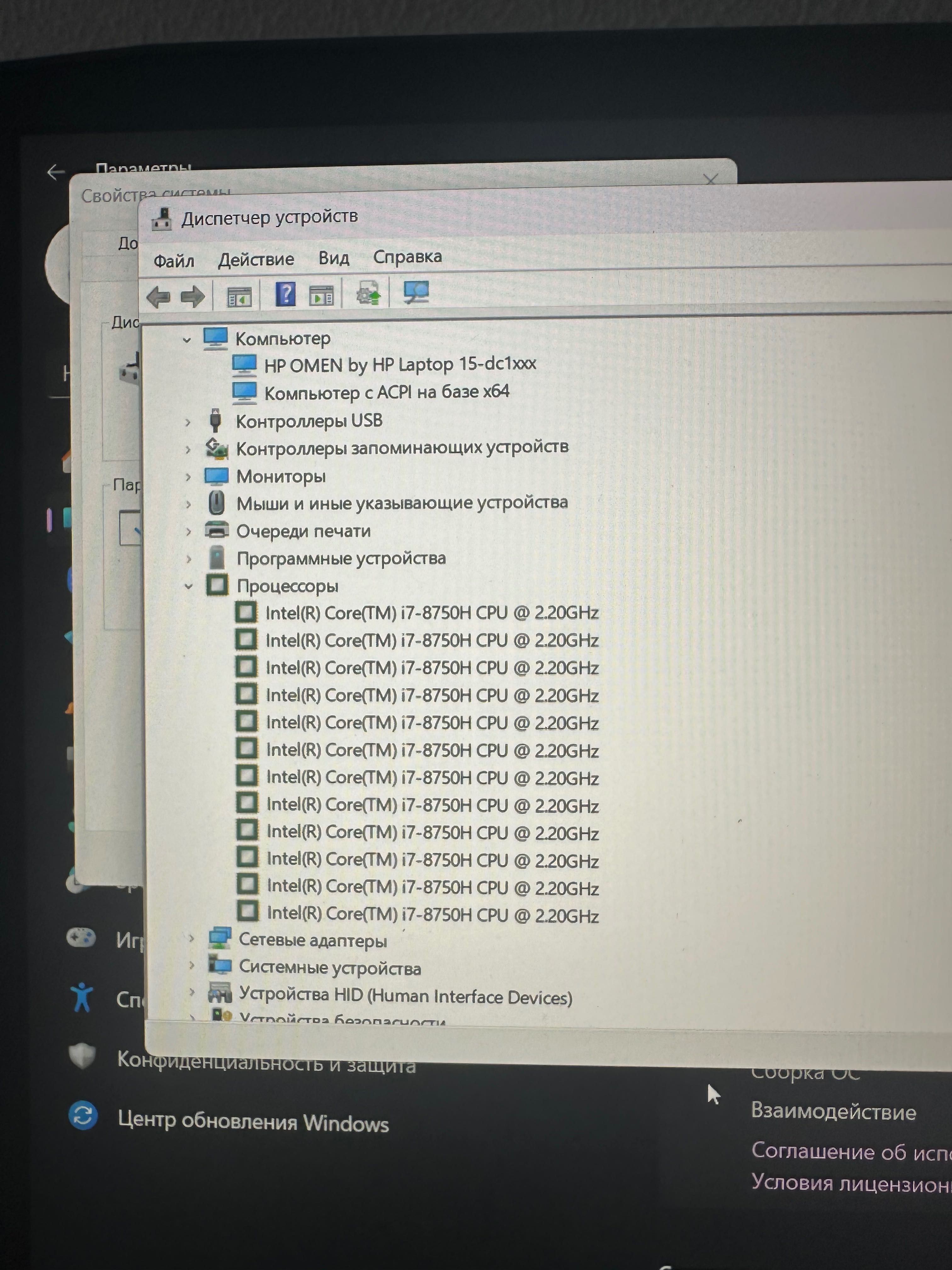The width and height of the screenshot is (952, 1270).
Task: Click the Windows Update sync icon in Settings
Action: [83, 1115]
